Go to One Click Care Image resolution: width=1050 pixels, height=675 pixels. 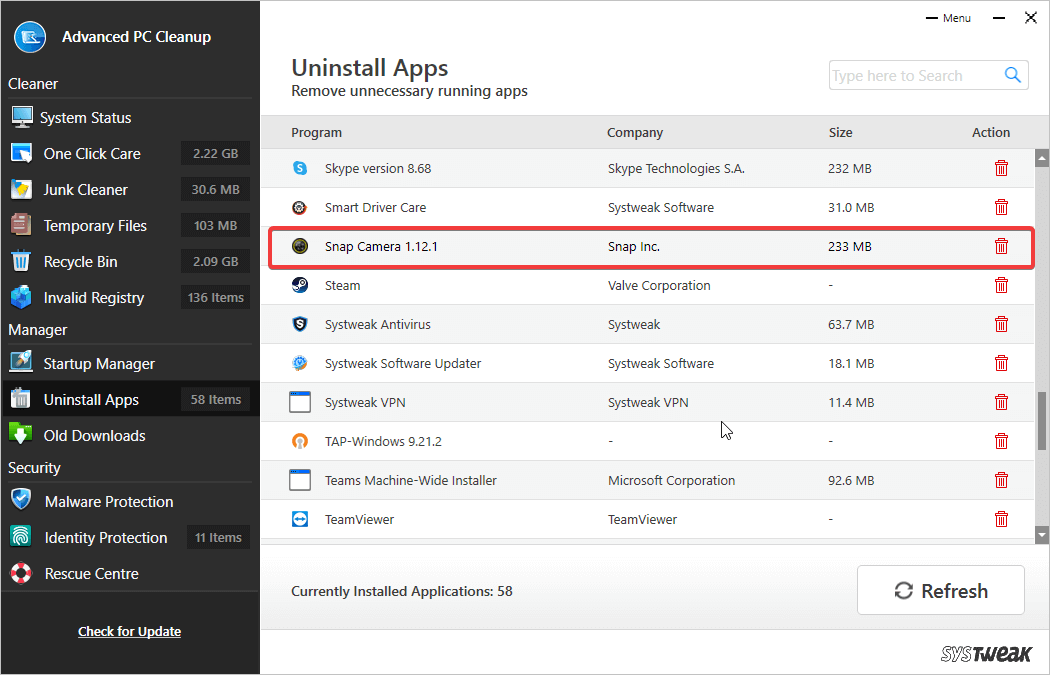click(91, 154)
